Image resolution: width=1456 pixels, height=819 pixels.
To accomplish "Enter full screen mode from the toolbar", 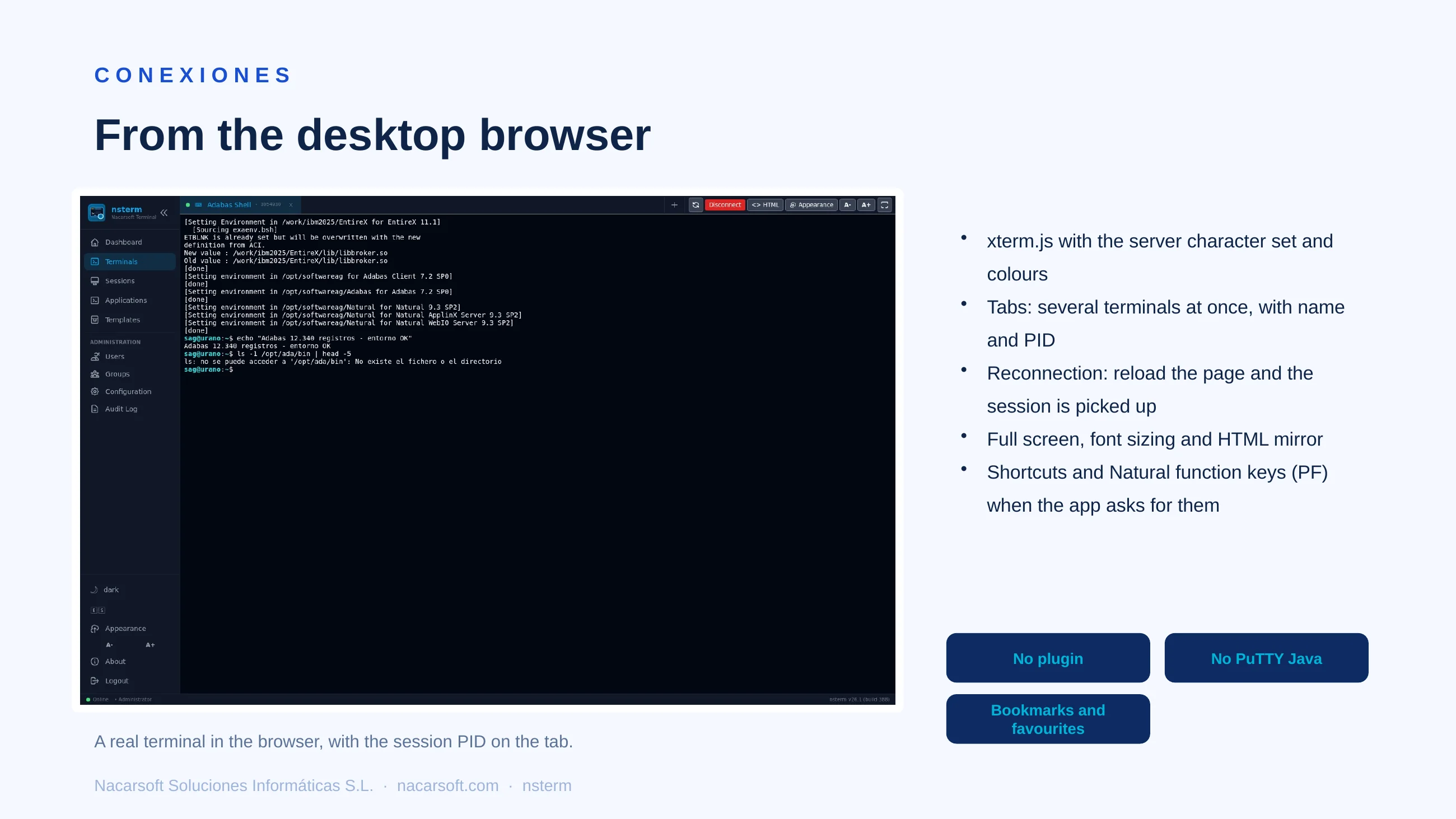I will point(885,205).
